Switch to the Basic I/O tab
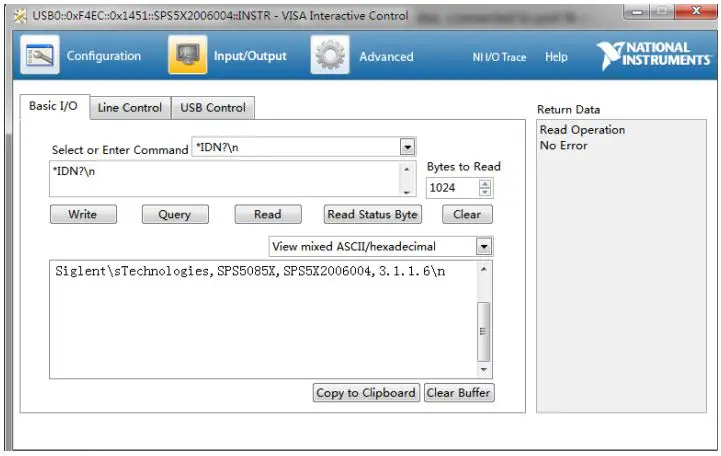This screenshot has width=721, height=456. pyautogui.click(x=54, y=106)
